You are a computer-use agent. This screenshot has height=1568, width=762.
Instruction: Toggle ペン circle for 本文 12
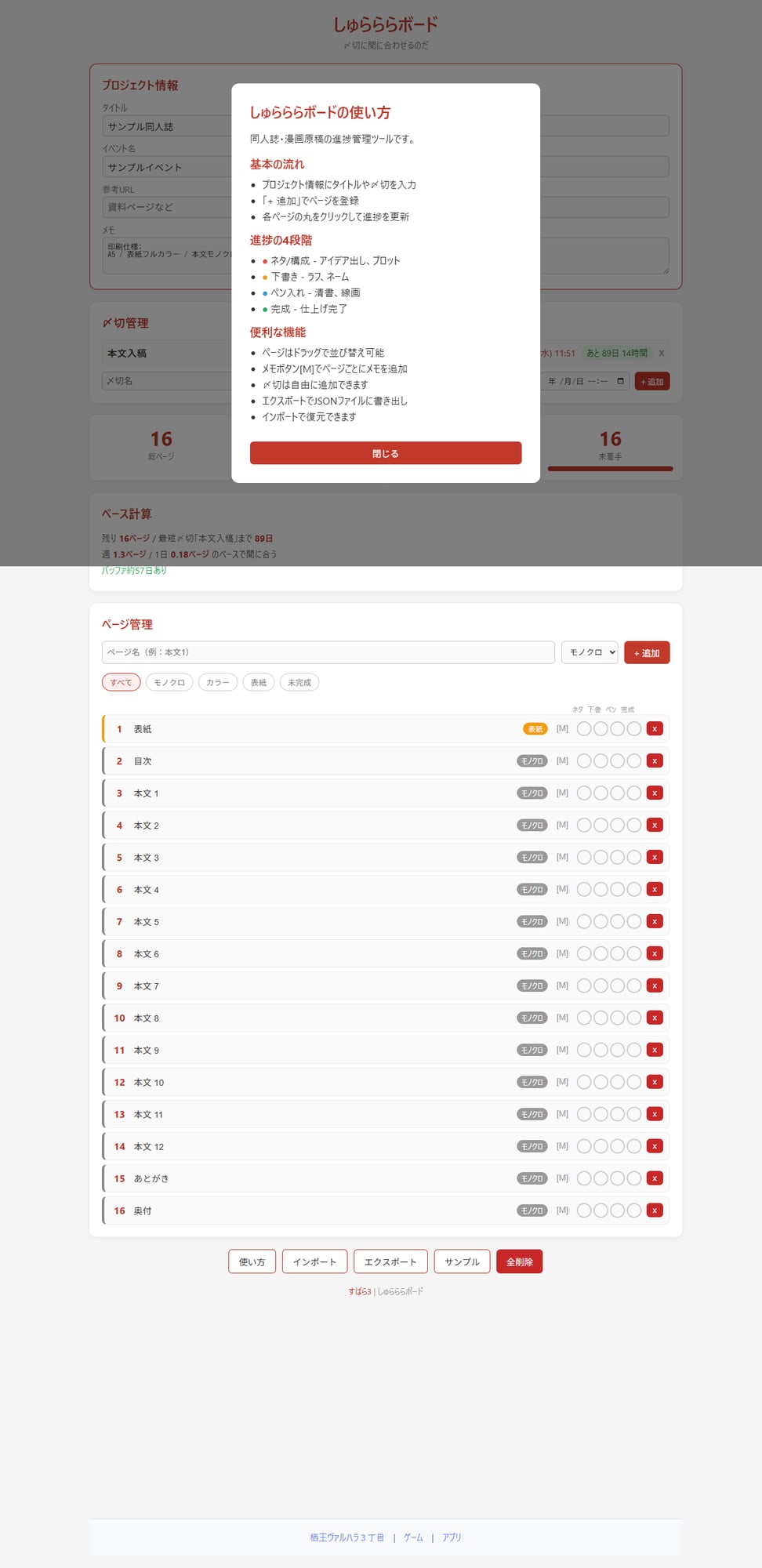(617, 1146)
